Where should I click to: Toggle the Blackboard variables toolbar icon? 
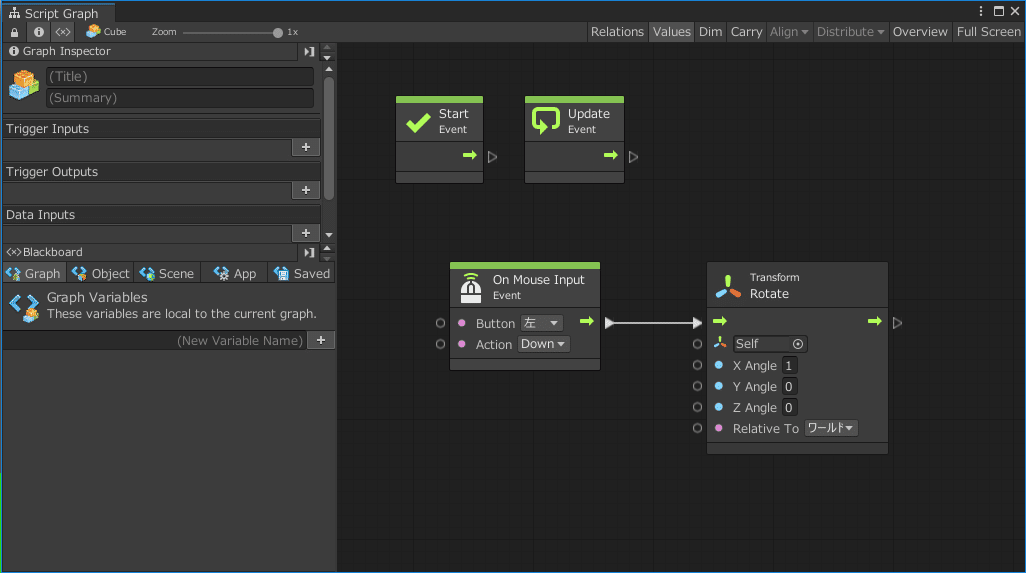pos(63,32)
